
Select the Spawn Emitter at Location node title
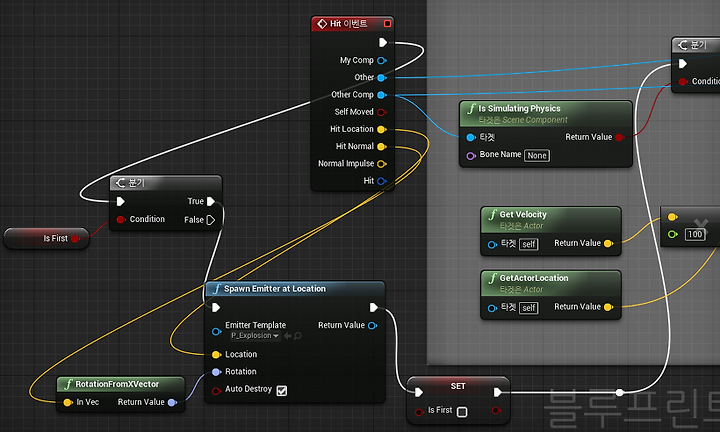(275, 289)
